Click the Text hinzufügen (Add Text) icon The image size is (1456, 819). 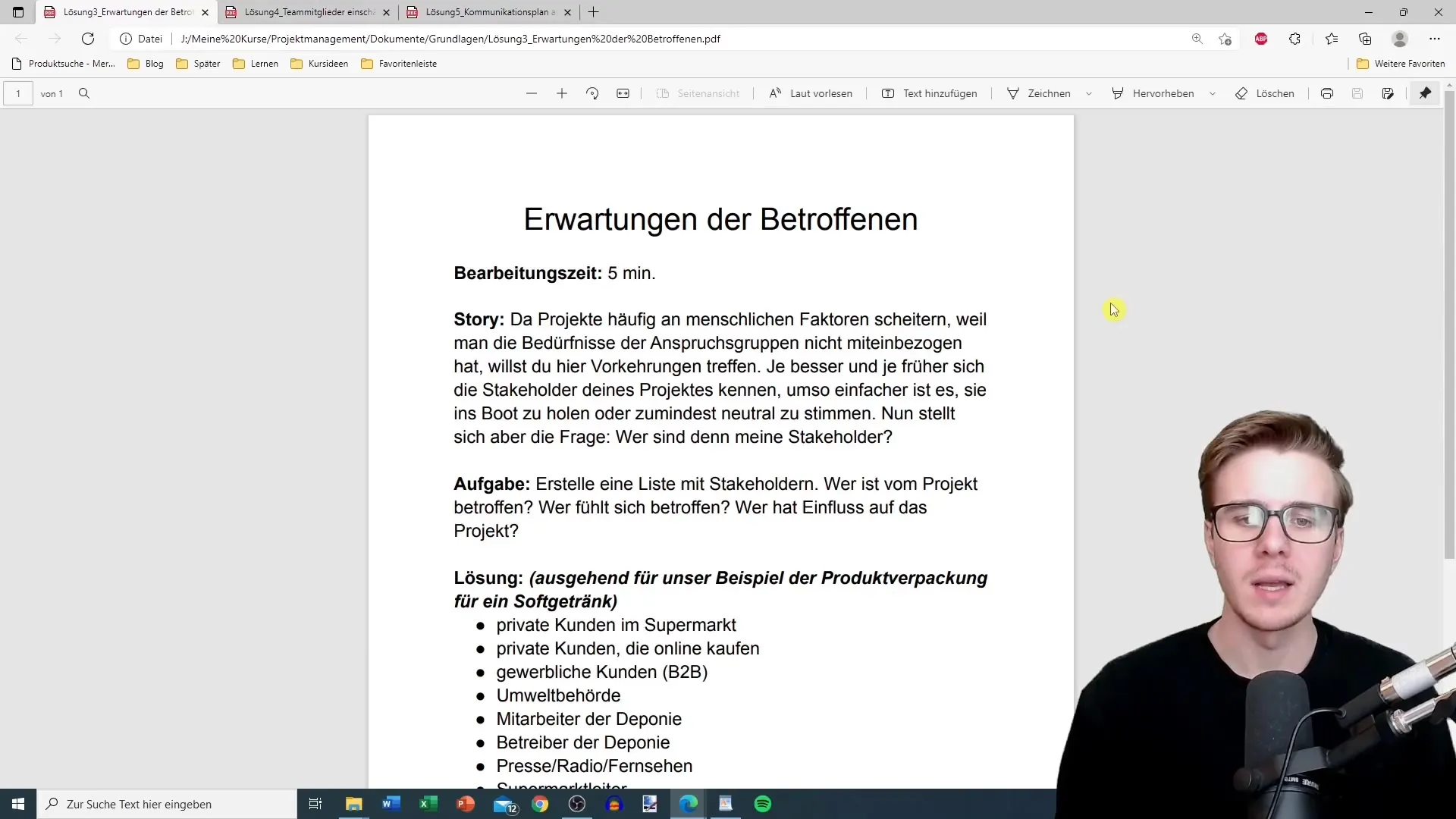click(888, 93)
